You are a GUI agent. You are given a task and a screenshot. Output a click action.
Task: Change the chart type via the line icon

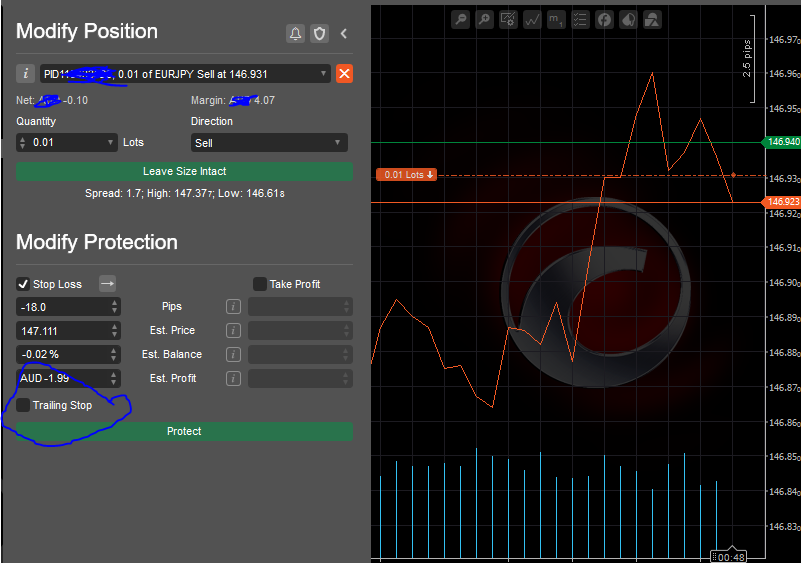pos(532,20)
